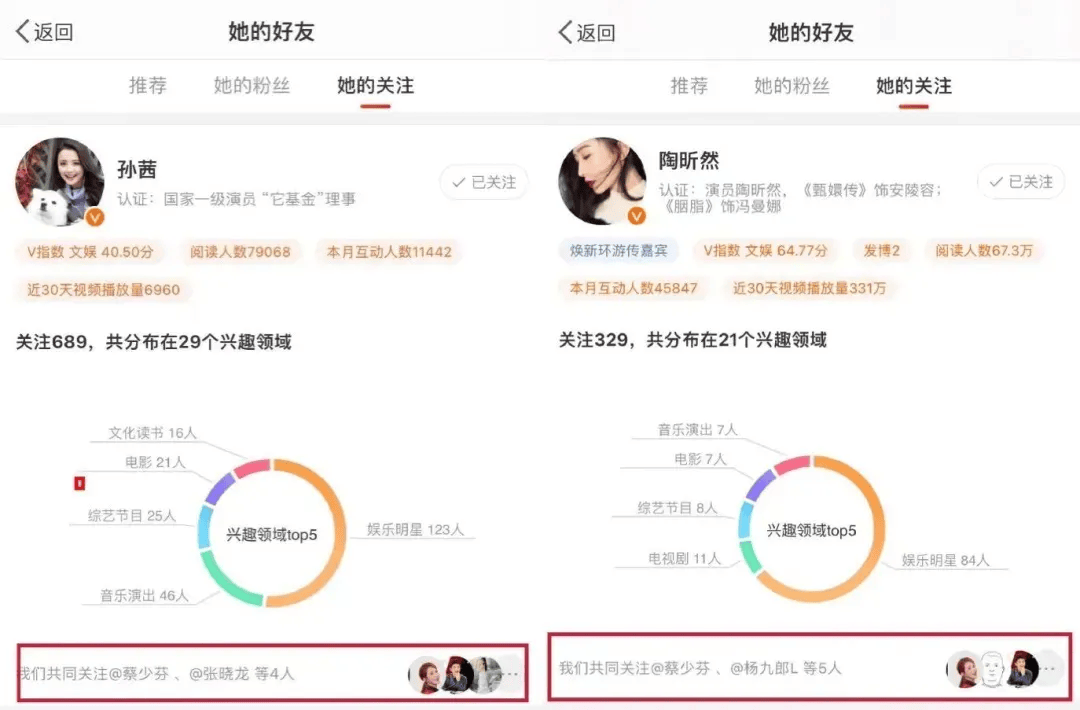Click the 电视剧 11人 chart label
The width and height of the screenshot is (1080, 710).
click(x=685, y=559)
